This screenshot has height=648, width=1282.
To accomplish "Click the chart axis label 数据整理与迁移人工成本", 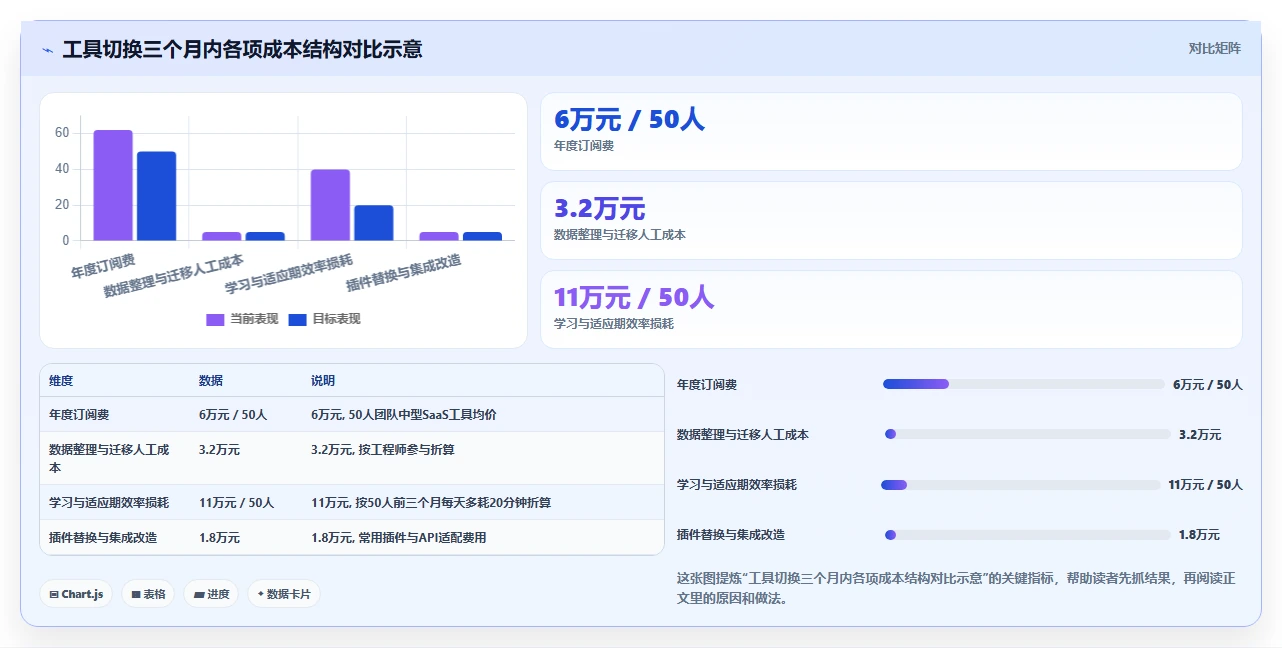I will point(174,275).
